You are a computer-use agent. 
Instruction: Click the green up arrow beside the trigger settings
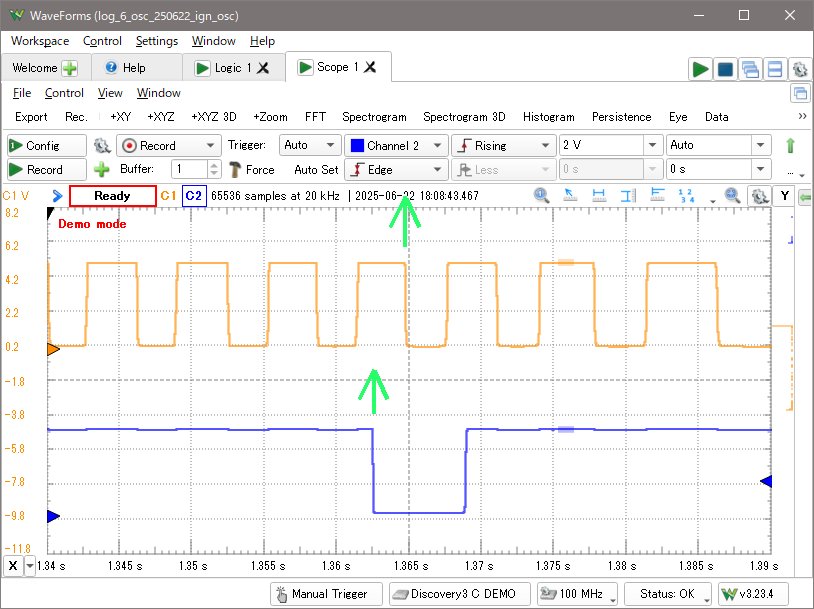(x=790, y=145)
